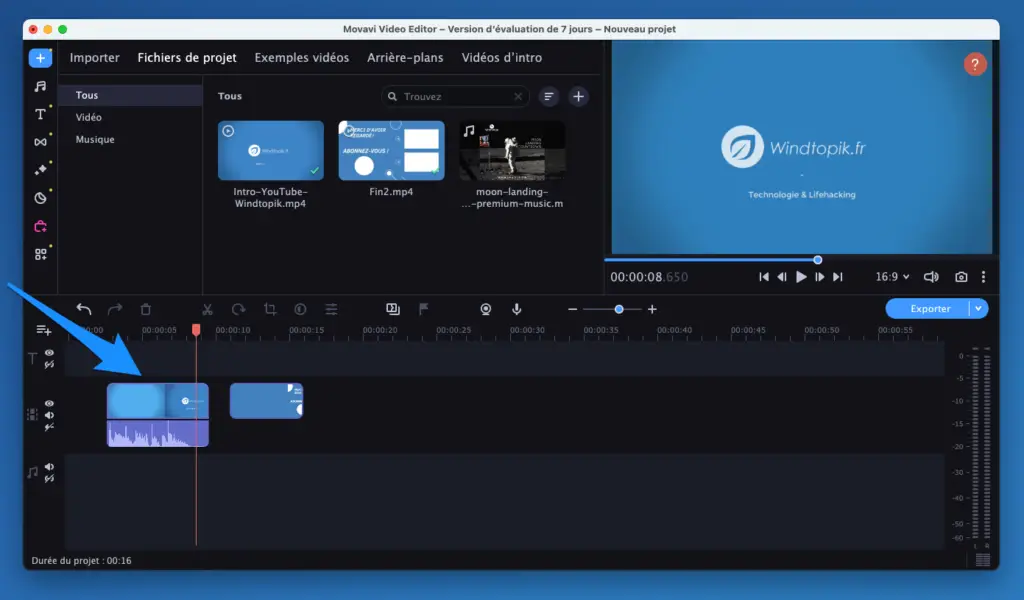Mute the video track speaker icon
1024x600 pixels.
[50, 415]
